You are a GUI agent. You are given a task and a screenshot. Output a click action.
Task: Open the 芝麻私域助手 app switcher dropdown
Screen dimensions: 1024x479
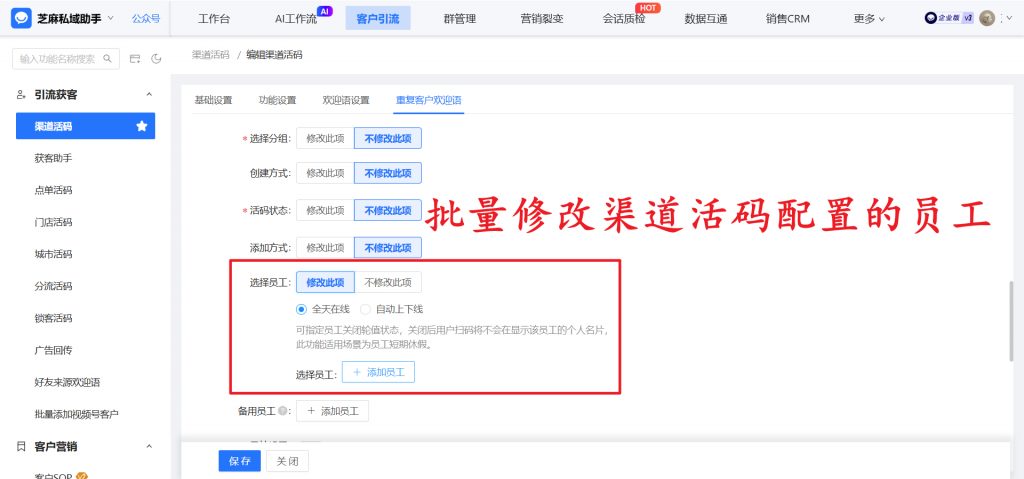point(110,18)
